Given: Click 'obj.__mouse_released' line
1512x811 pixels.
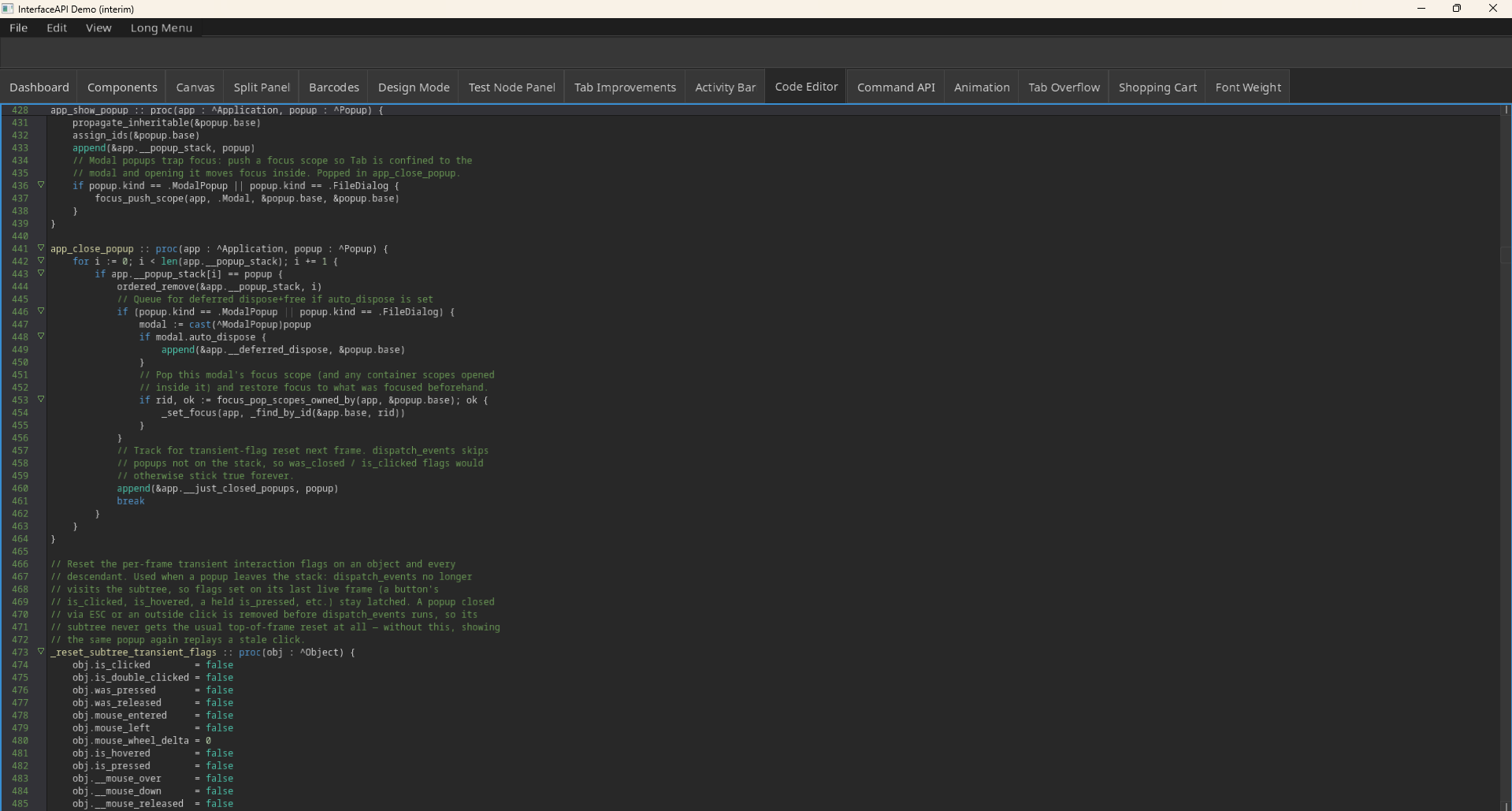Looking at the screenshot, I should pyautogui.click(x=153, y=804).
